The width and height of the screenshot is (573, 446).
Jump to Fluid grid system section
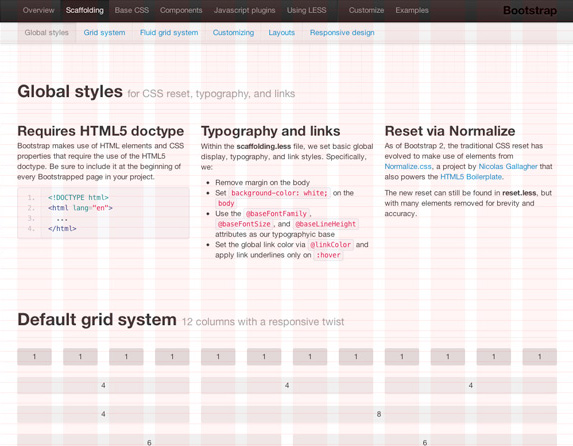coord(169,33)
